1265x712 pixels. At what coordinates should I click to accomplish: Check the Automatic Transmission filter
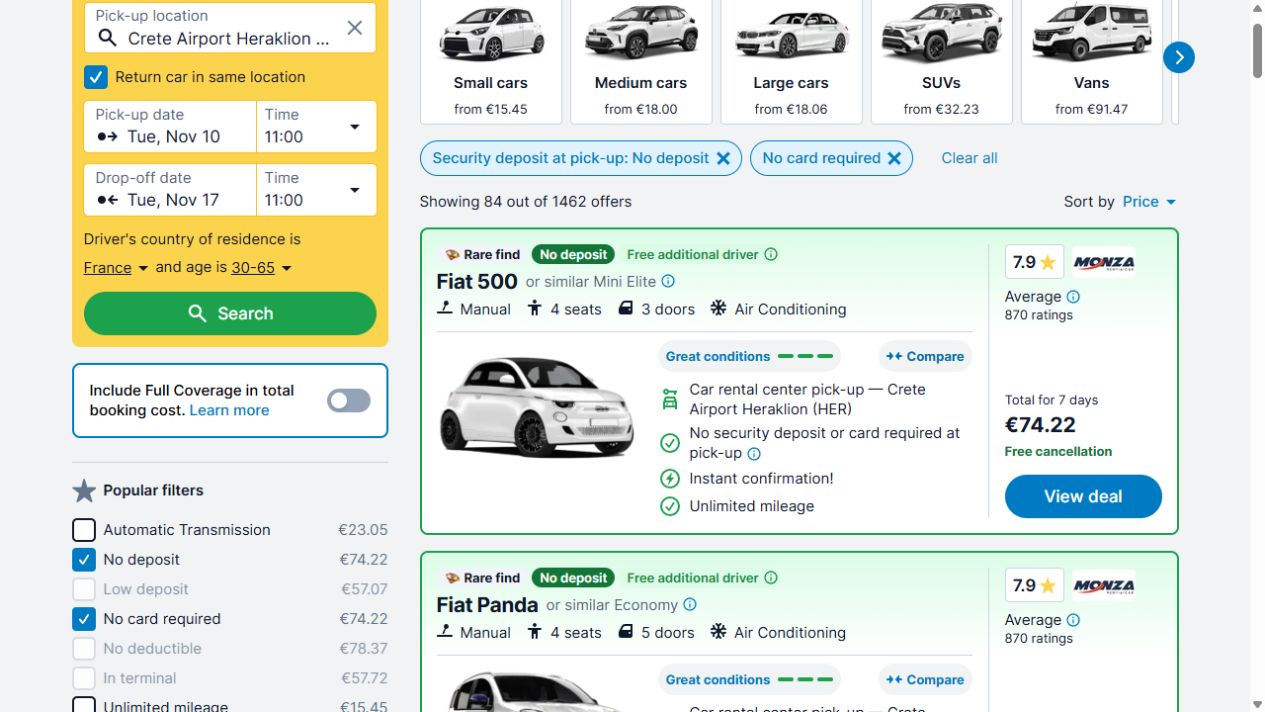pos(84,530)
